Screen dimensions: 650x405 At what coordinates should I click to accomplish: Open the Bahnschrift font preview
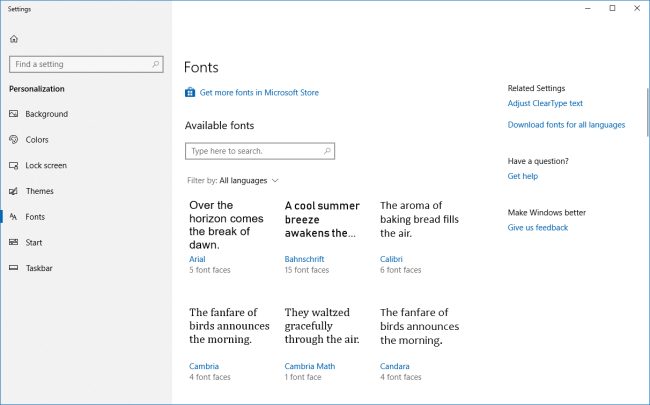[320, 236]
